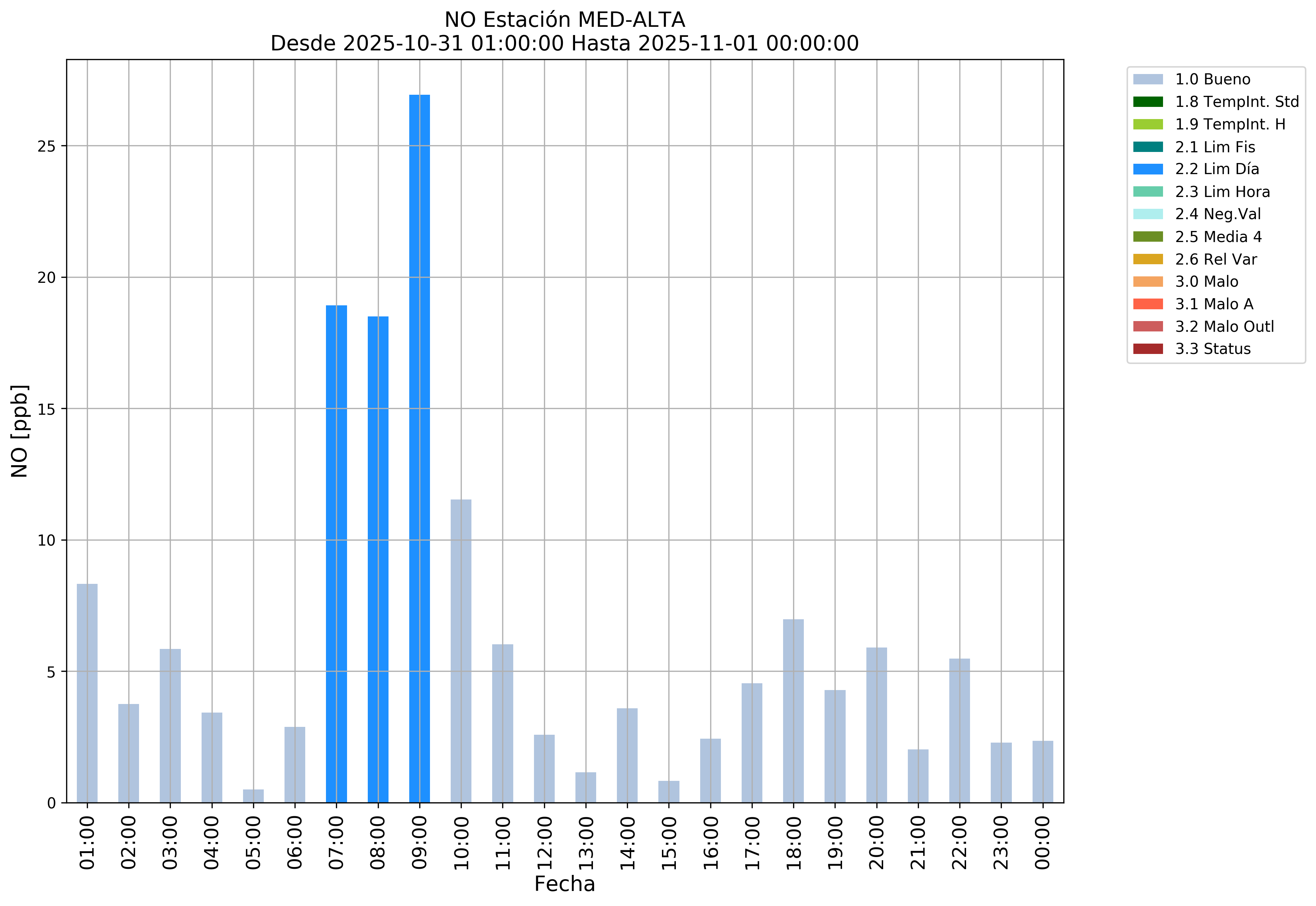
Task: Click the gray bar at 18:00
Action: (x=793, y=711)
